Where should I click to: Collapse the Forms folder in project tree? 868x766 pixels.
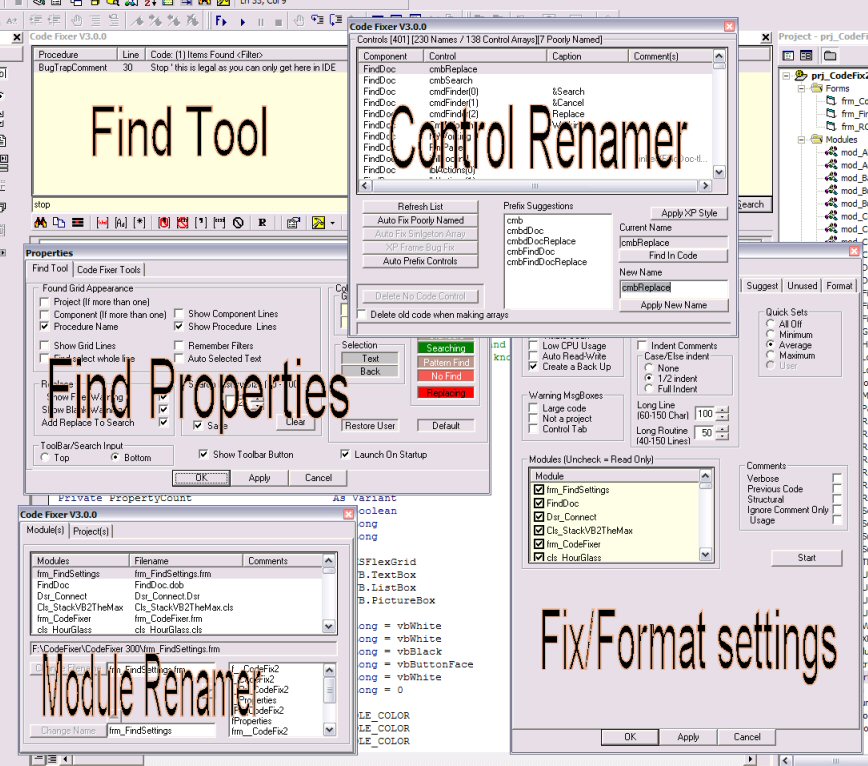pyautogui.click(x=802, y=88)
